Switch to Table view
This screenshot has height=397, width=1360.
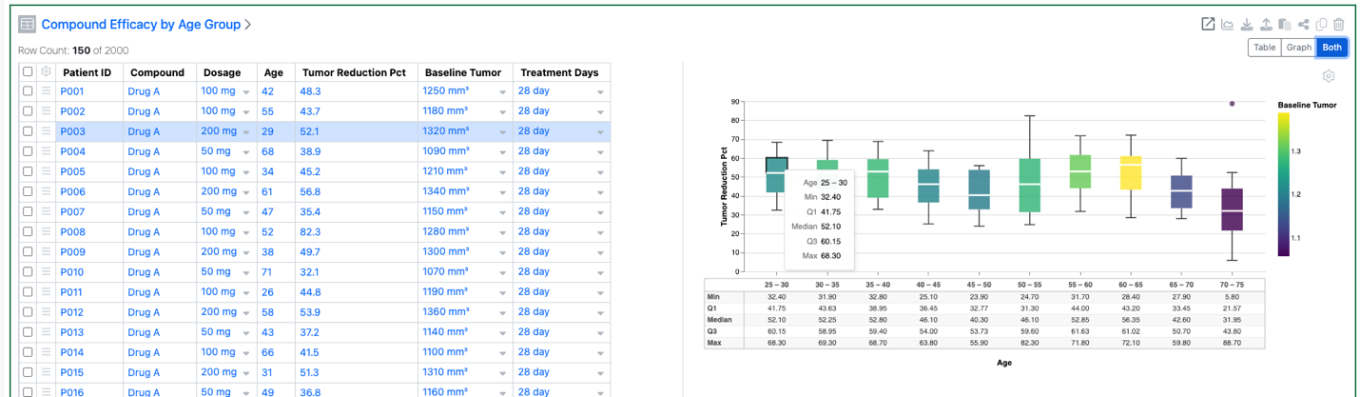[1264, 47]
